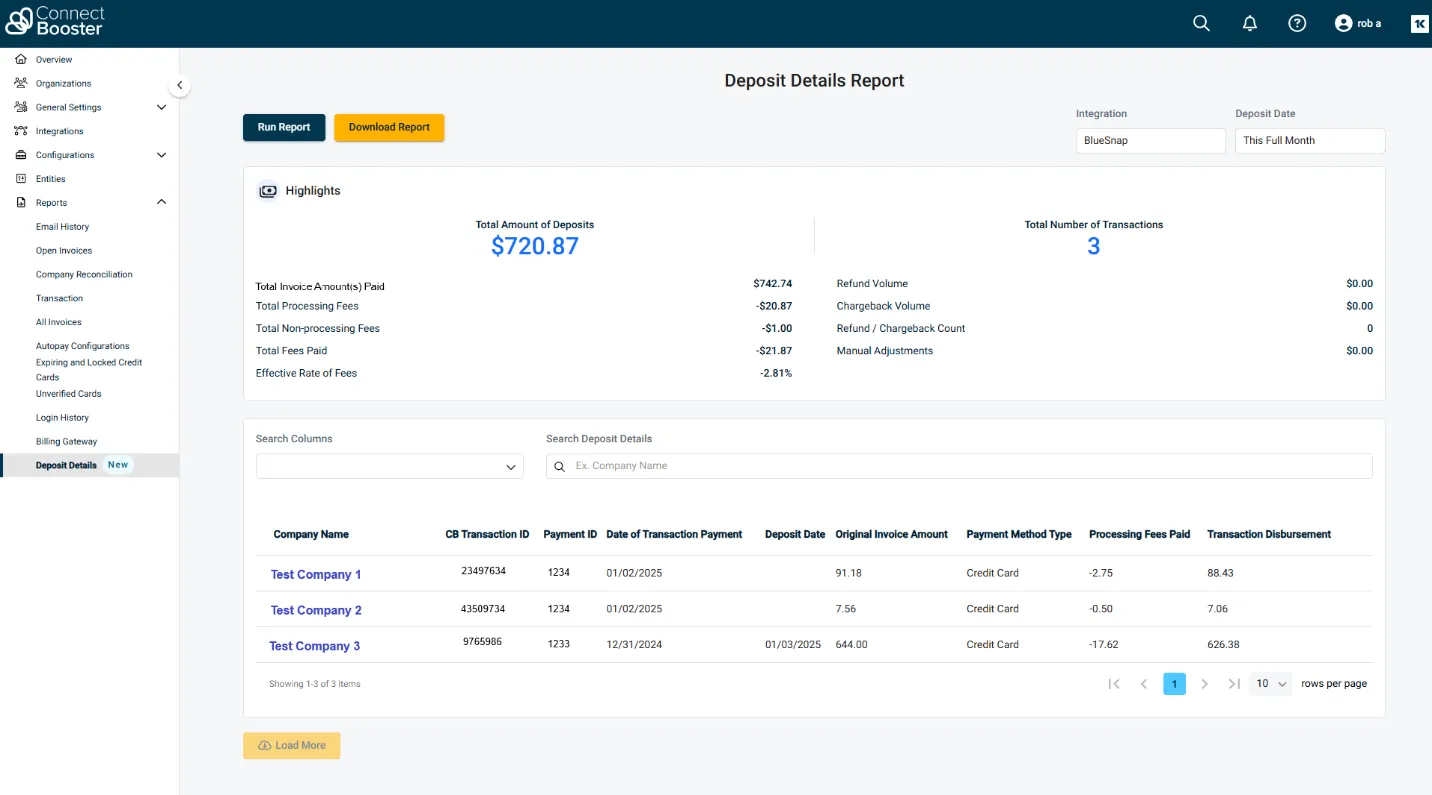Image resolution: width=1432 pixels, height=795 pixels.
Task: Open the Test Company 3 link
Action: point(314,646)
